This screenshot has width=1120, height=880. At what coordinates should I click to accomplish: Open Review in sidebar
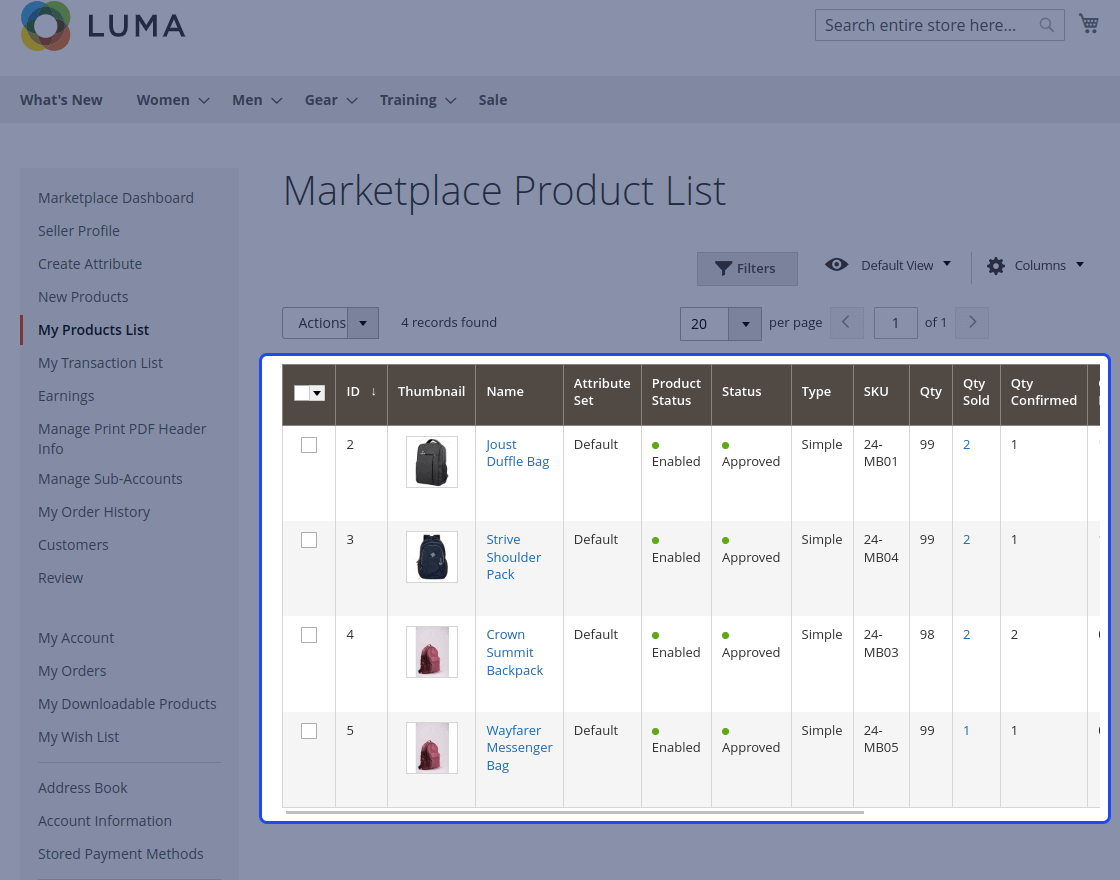pos(60,577)
